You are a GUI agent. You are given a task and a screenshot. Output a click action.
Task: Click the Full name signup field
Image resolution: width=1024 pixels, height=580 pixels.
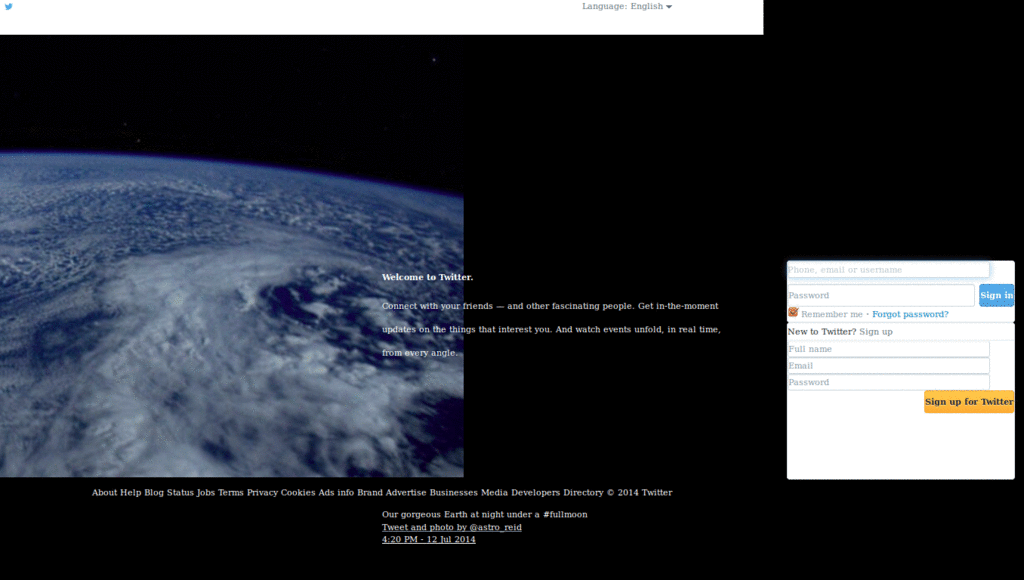point(888,348)
